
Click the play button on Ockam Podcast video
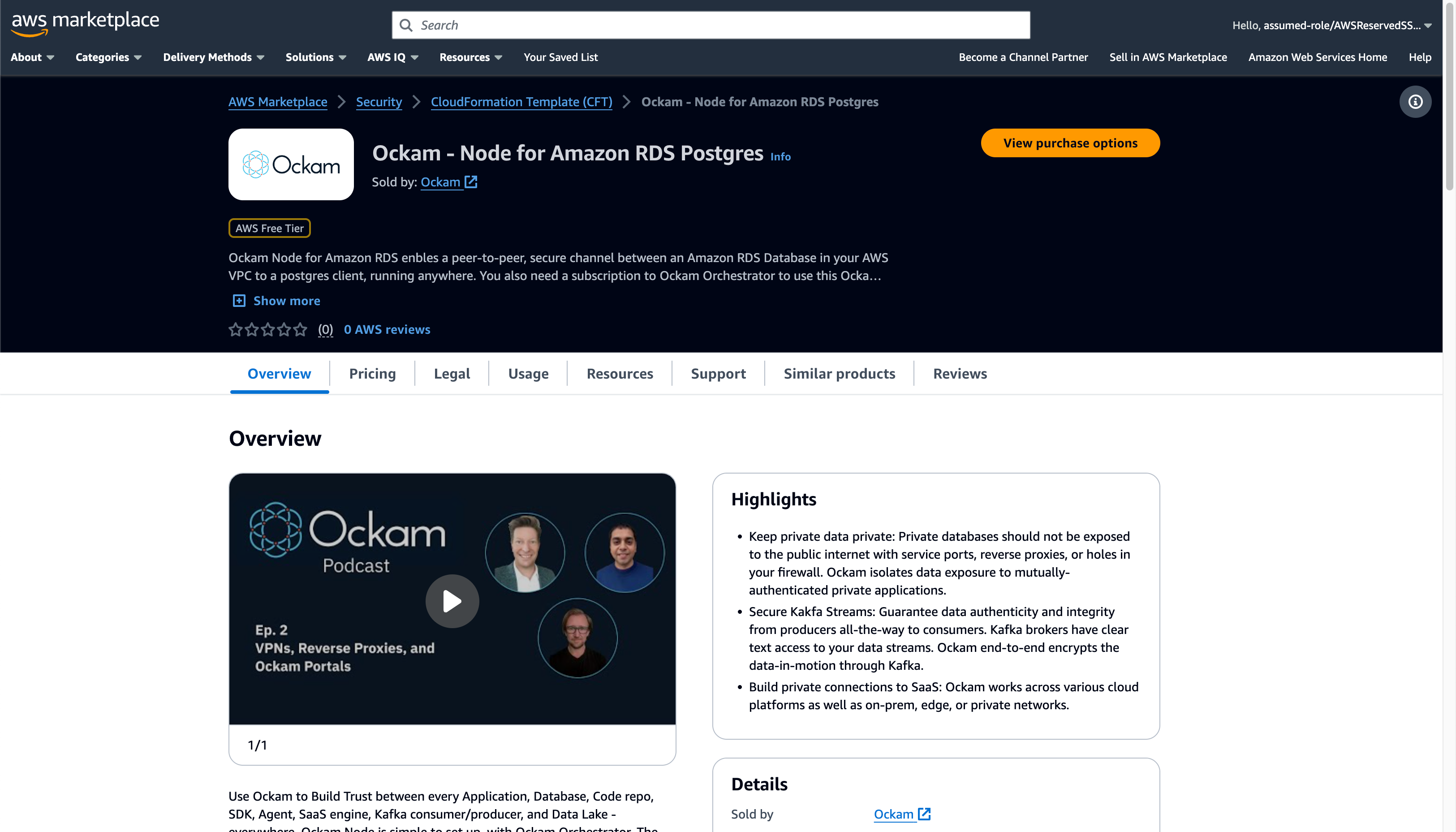coord(452,600)
